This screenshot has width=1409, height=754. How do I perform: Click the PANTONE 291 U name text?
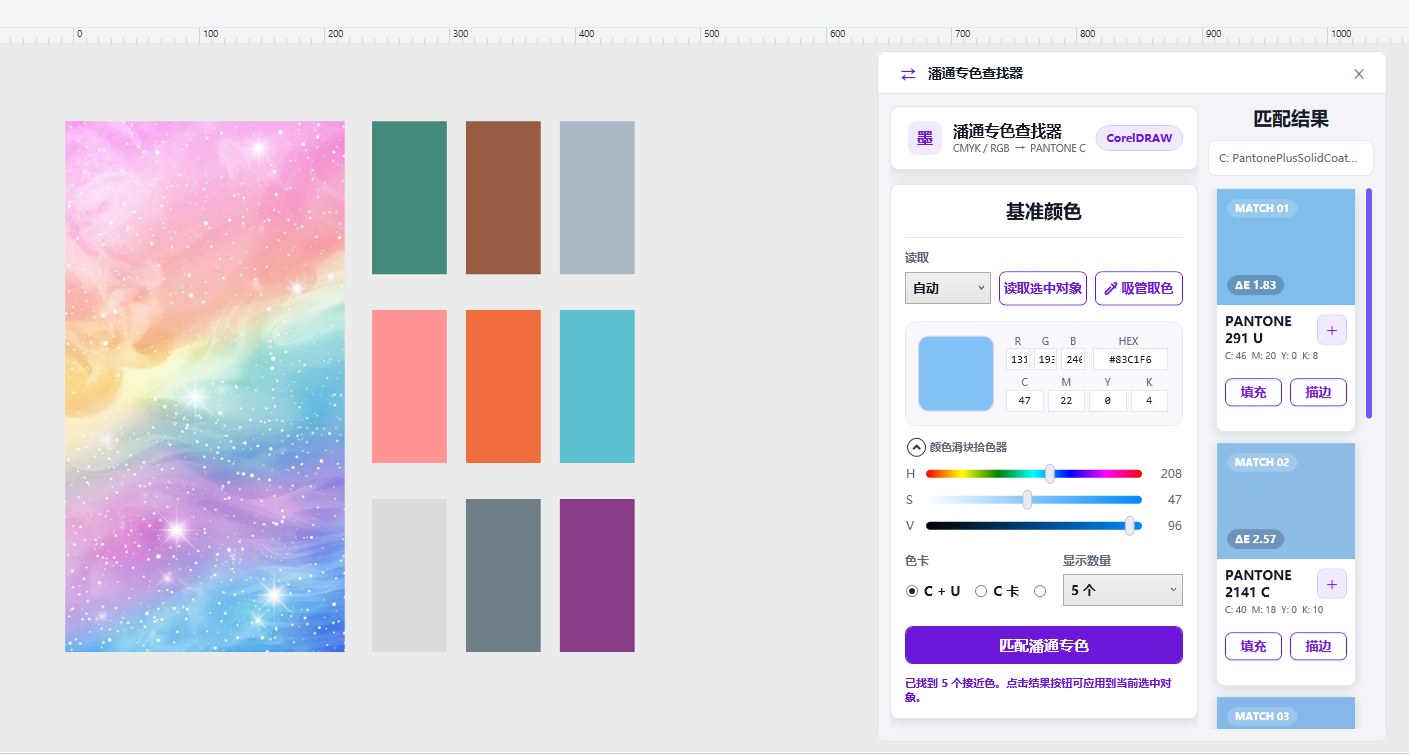[x=1258, y=330]
